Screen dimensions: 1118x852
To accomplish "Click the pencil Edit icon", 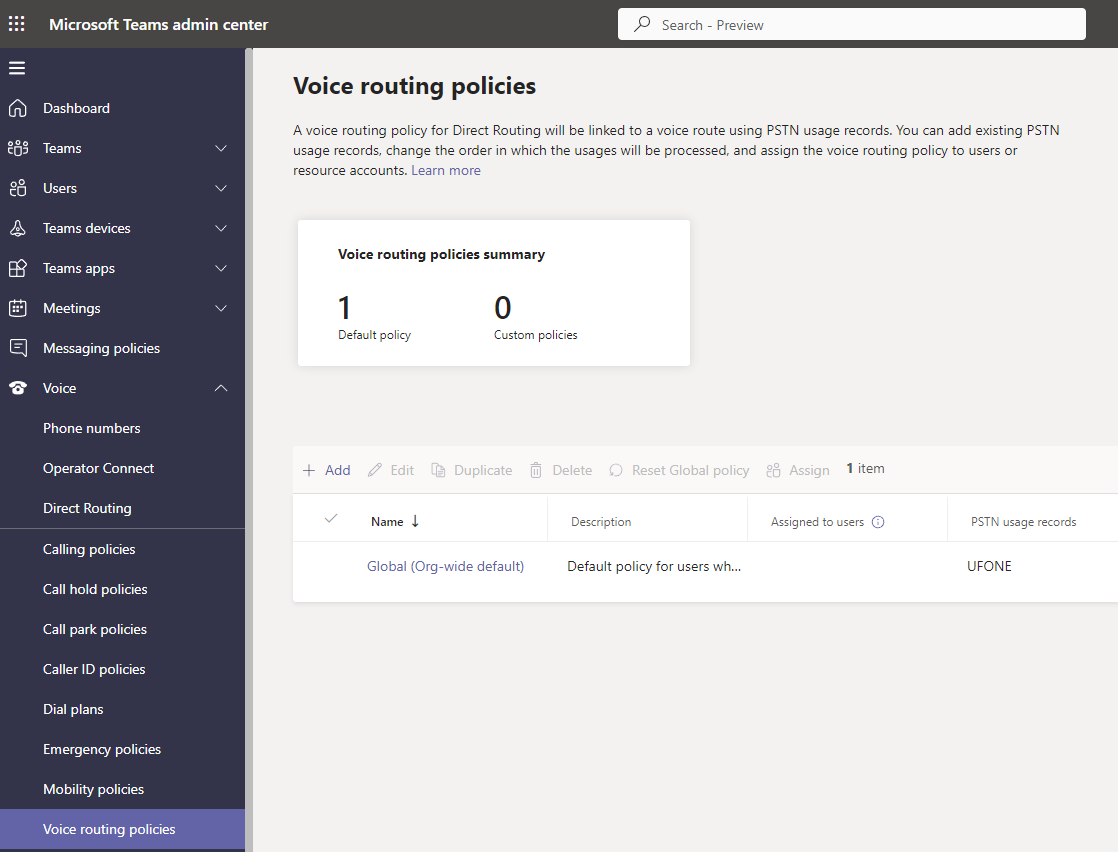I will (x=374, y=471).
